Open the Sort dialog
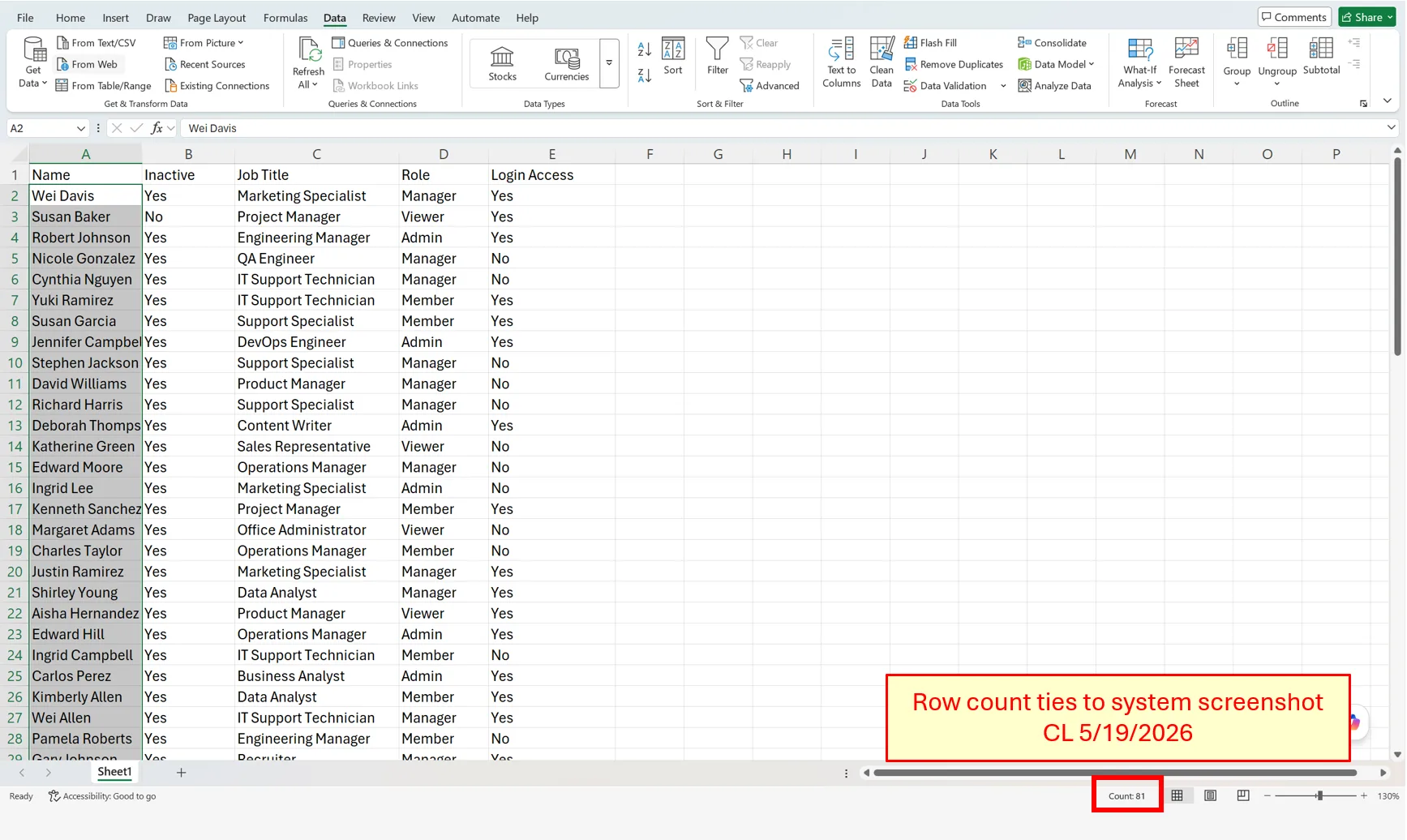This screenshot has height=840, width=1407. (x=673, y=57)
